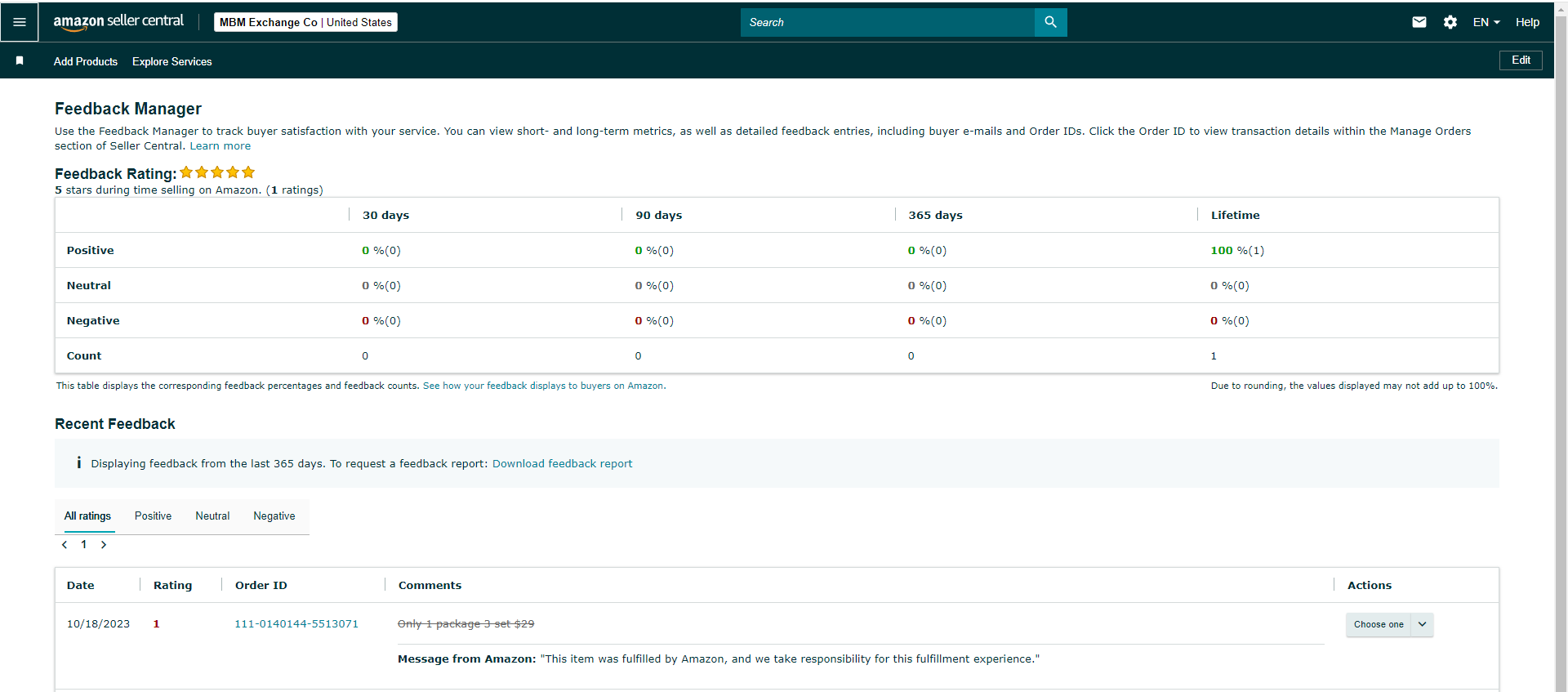
Task: Click the Positive row label
Action: (90, 250)
